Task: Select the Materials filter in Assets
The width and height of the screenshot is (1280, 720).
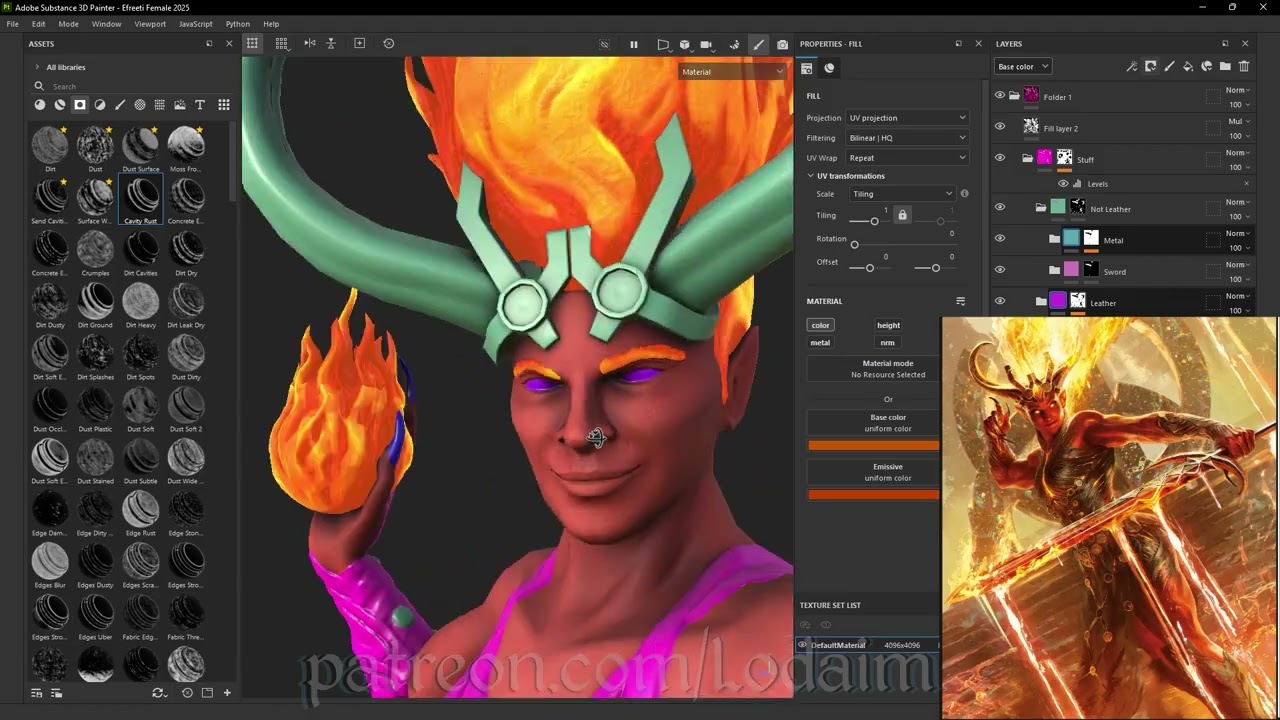Action: click(40, 105)
